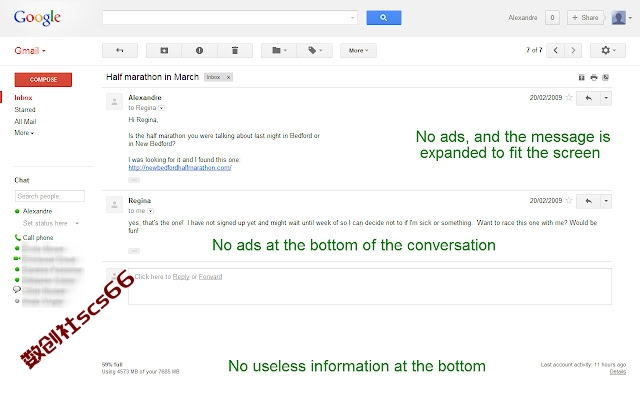Open more options for Regina's message
The width and height of the screenshot is (640, 400).
[x=606, y=201]
